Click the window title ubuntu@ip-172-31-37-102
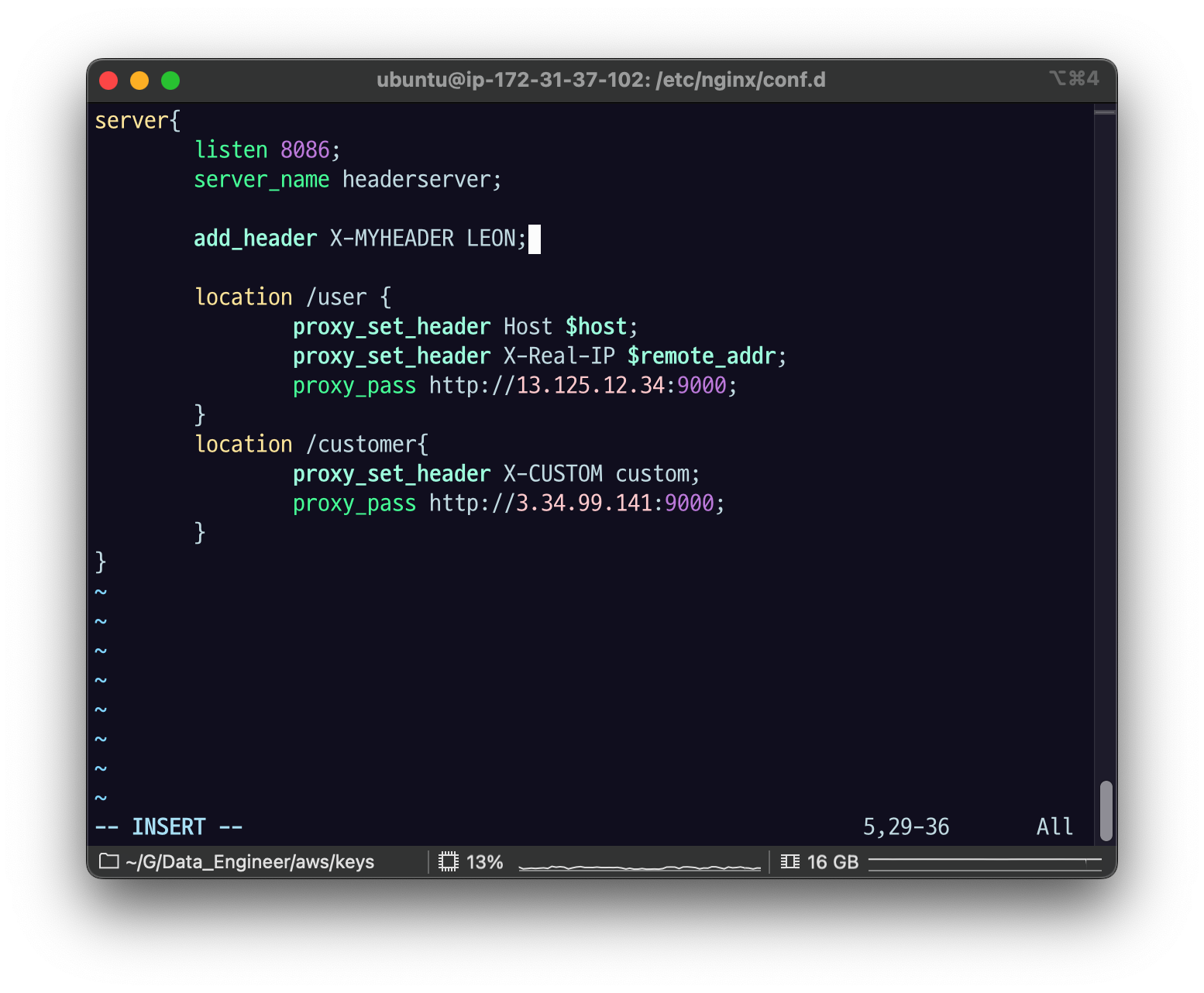 [601, 80]
